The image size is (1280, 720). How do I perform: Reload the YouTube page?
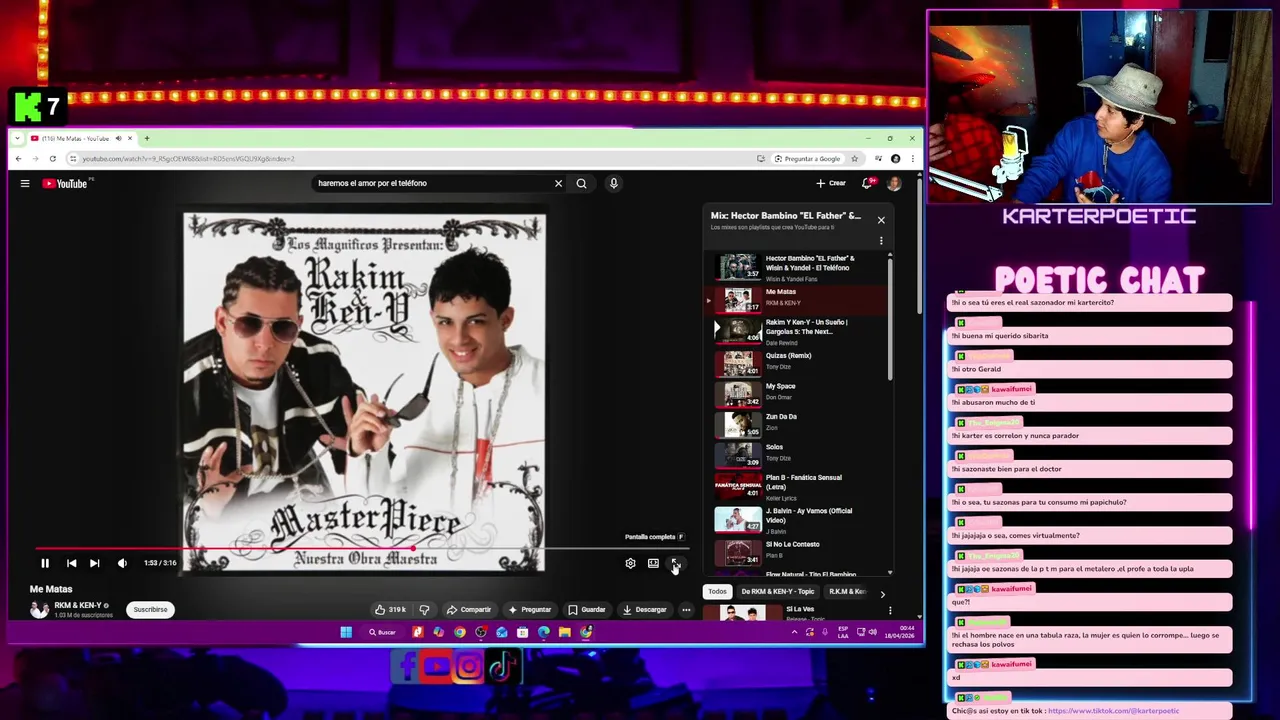(x=52, y=159)
